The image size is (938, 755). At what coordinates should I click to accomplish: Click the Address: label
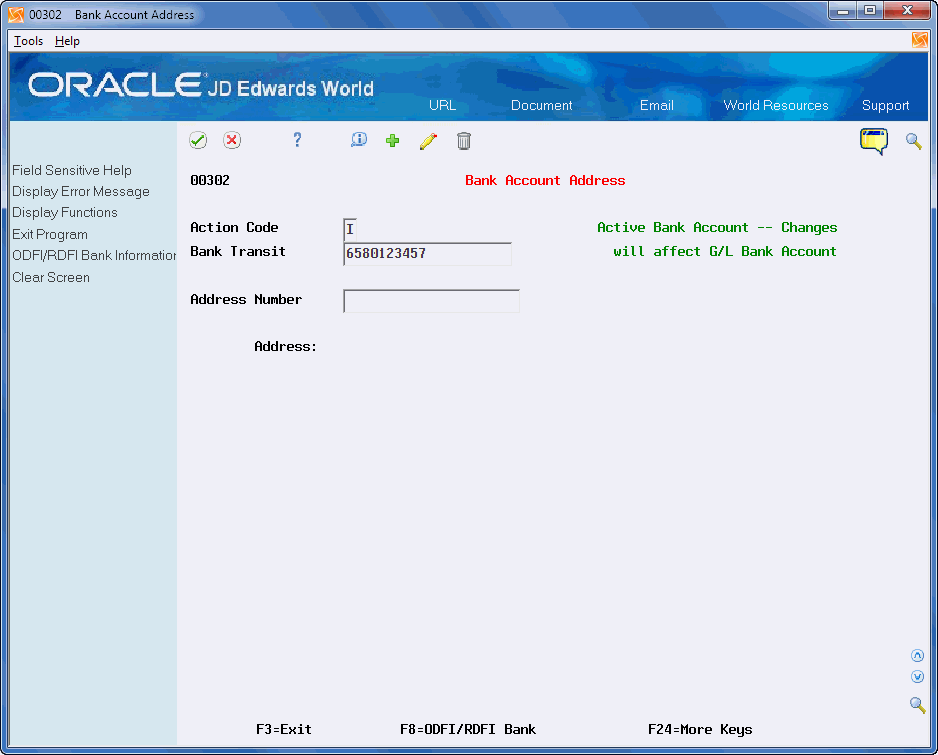pos(285,346)
